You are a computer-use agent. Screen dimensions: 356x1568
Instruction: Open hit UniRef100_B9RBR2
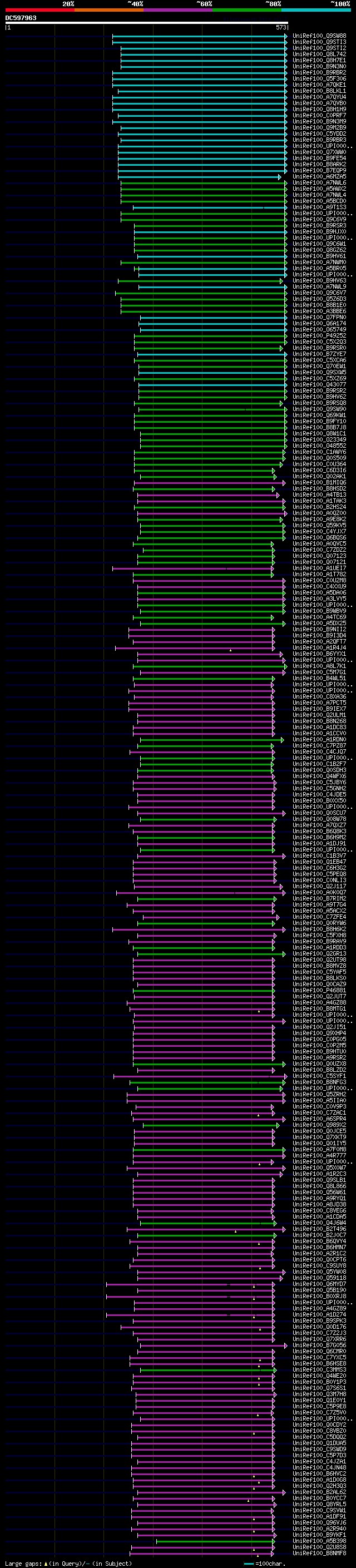click(x=319, y=72)
